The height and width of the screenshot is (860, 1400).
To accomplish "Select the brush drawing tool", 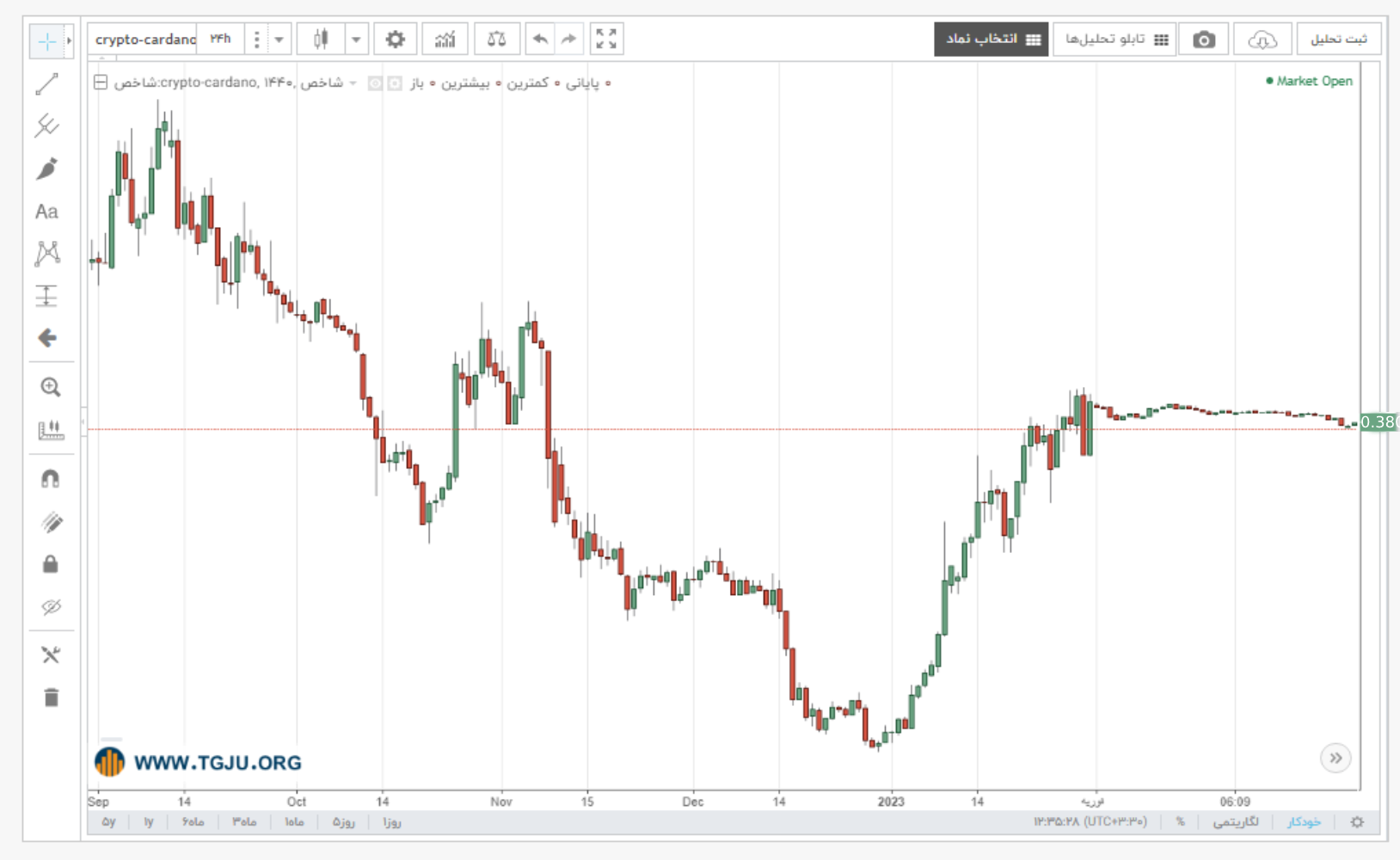I will (47, 169).
